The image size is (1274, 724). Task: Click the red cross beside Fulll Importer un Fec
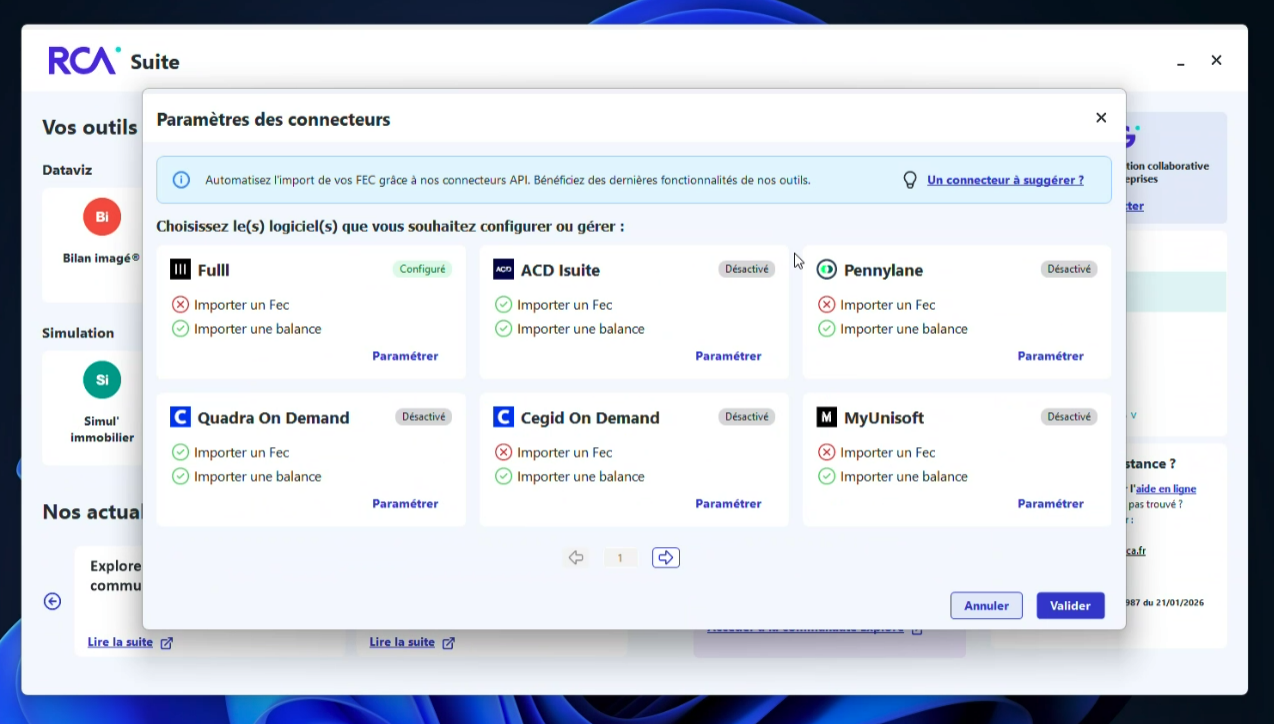tap(180, 305)
